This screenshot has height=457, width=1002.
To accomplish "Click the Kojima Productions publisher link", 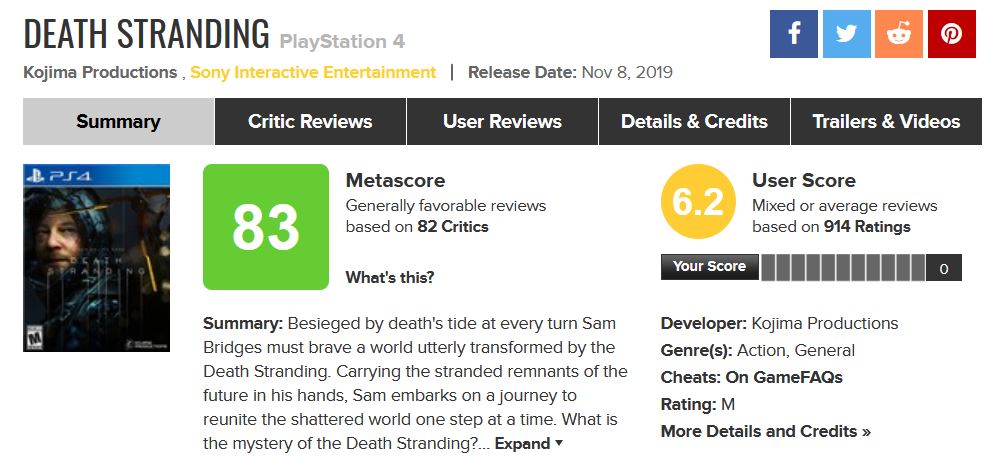I will 100,72.
